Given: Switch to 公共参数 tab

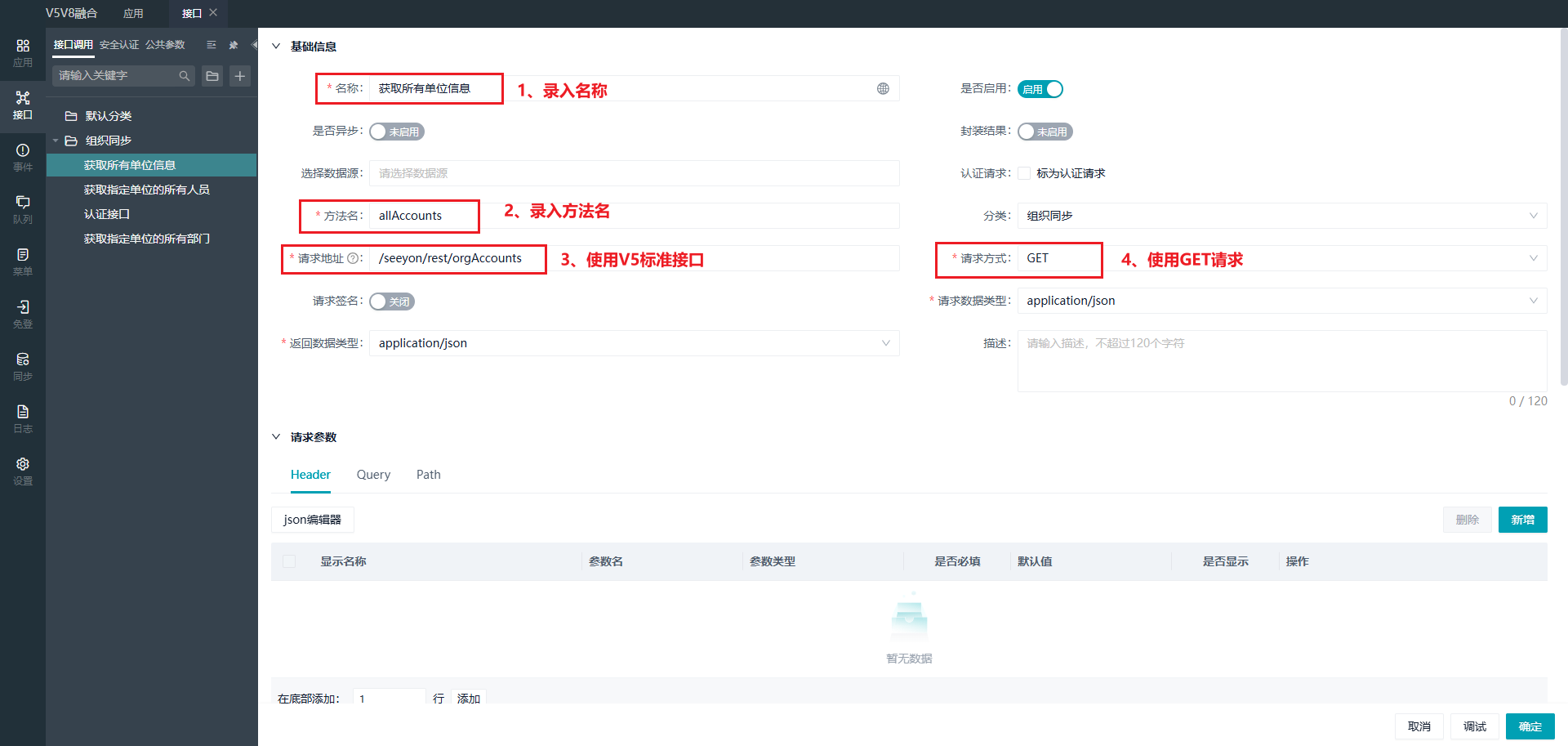Looking at the screenshot, I should coord(165,45).
